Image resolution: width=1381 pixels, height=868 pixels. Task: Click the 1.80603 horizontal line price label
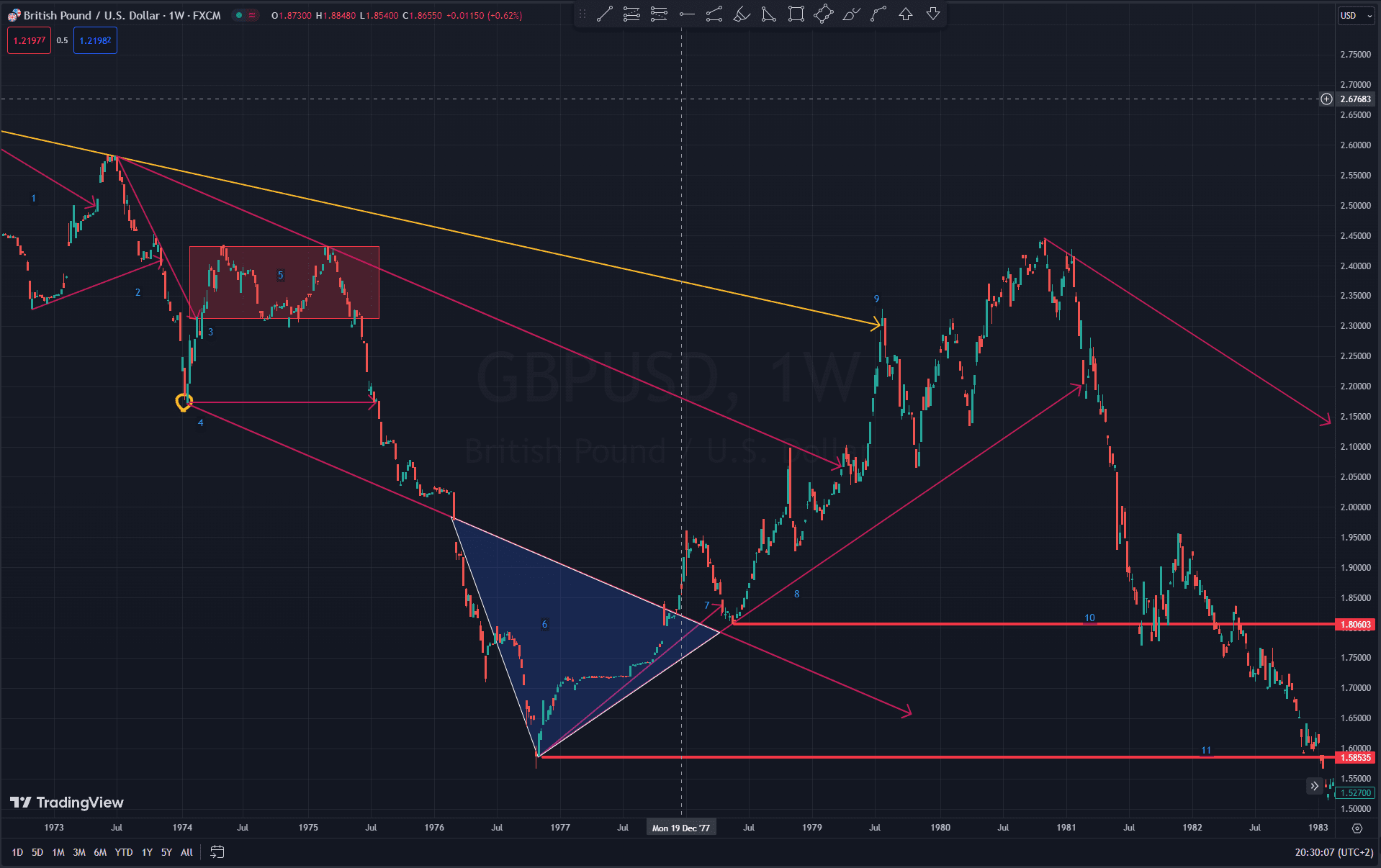[x=1355, y=625]
